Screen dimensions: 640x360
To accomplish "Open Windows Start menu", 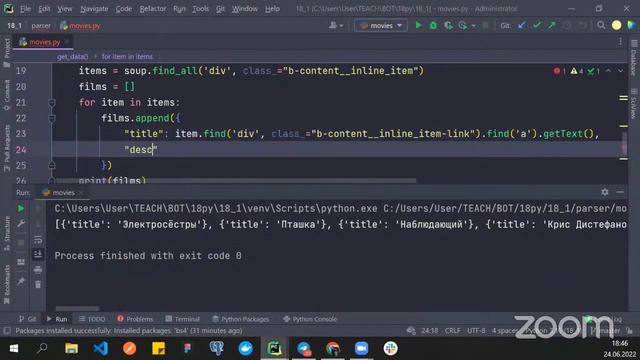I will 13,348.
